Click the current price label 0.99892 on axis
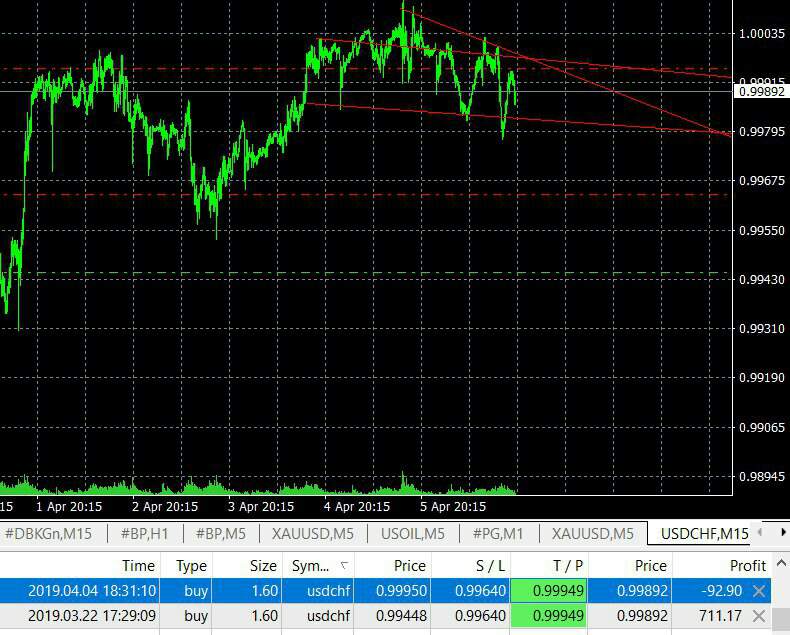The image size is (790, 635). (761, 91)
